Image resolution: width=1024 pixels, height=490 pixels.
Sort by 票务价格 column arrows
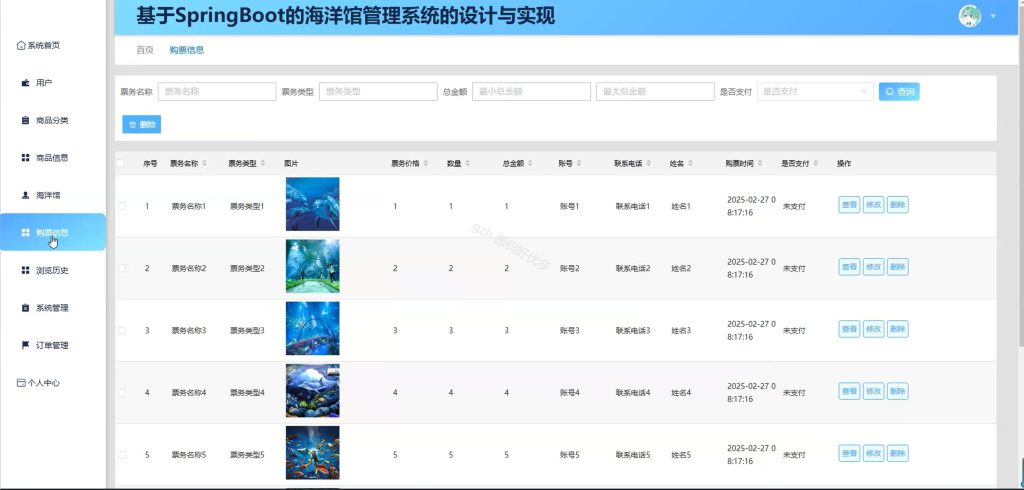[x=426, y=163]
